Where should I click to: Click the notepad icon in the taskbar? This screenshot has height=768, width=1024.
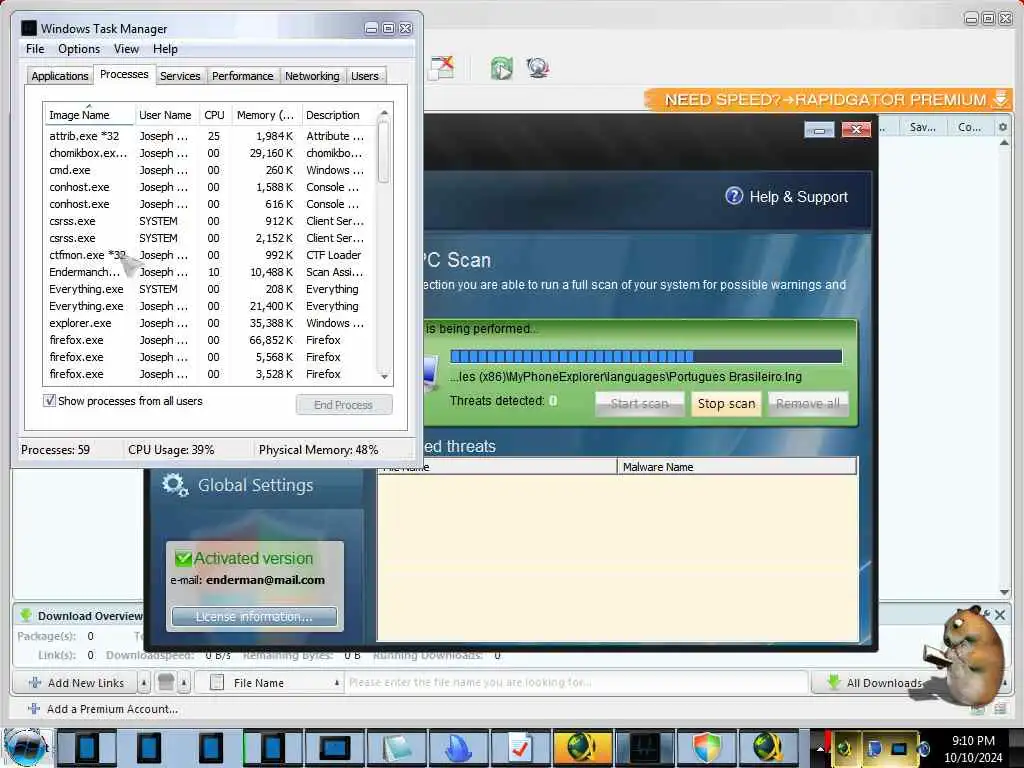click(397, 748)
